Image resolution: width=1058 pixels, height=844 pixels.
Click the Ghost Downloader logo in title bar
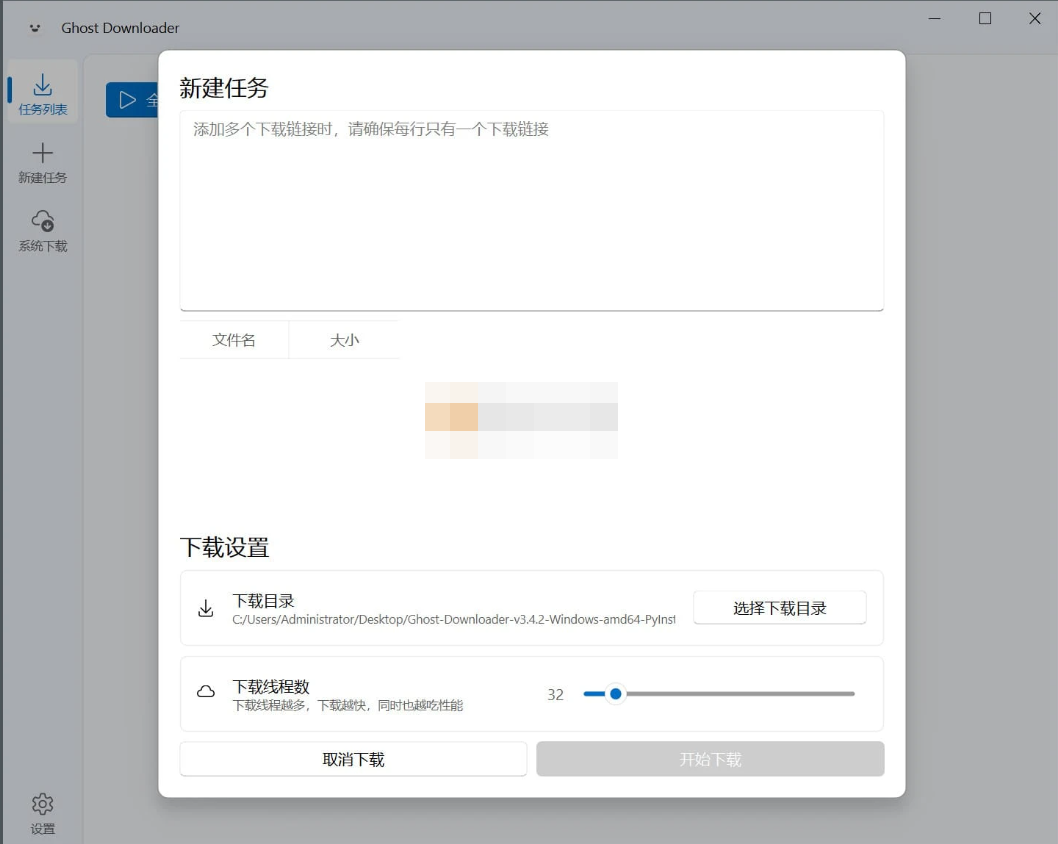pyautogui.click(x=34, y=27)
